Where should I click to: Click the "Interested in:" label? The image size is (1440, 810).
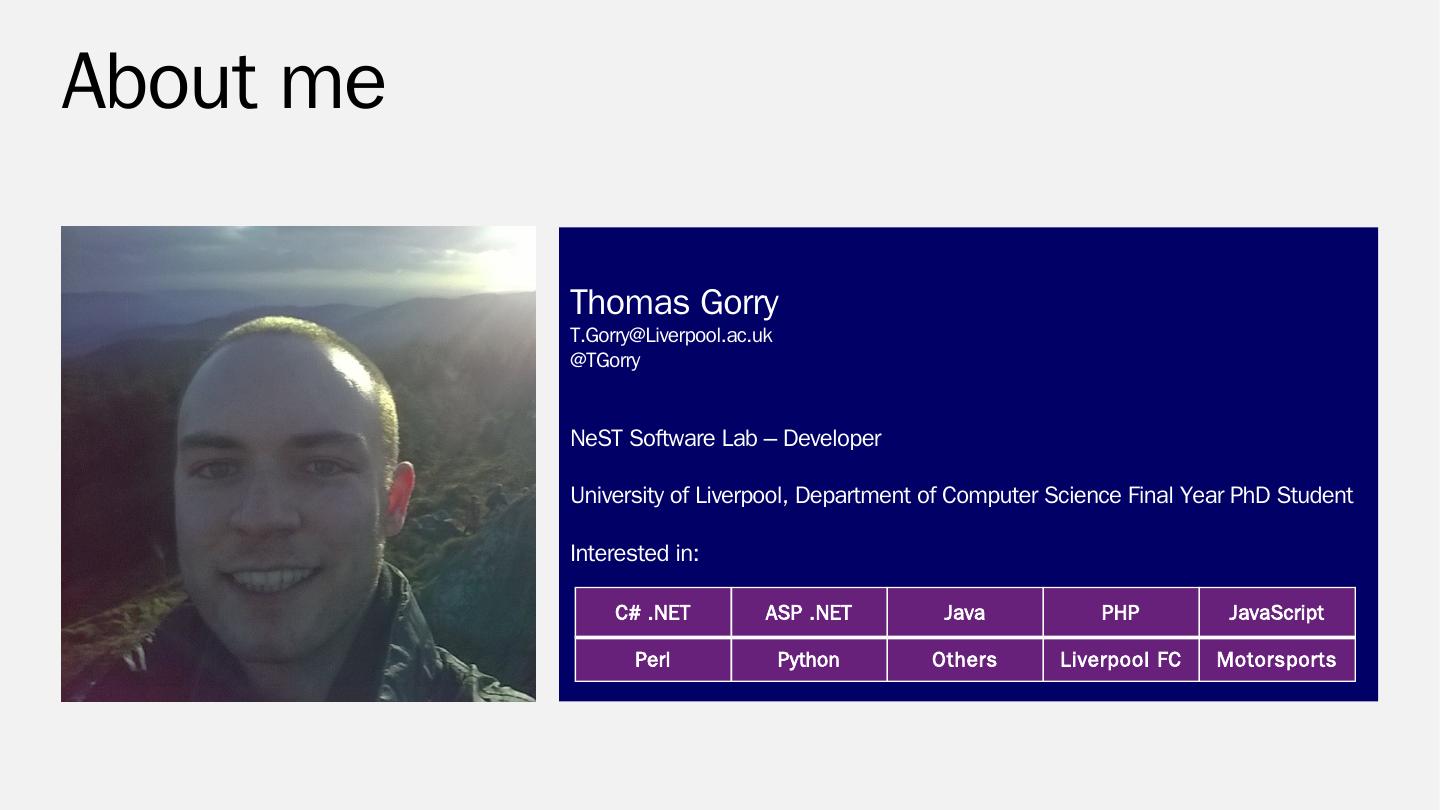[634, 553]
